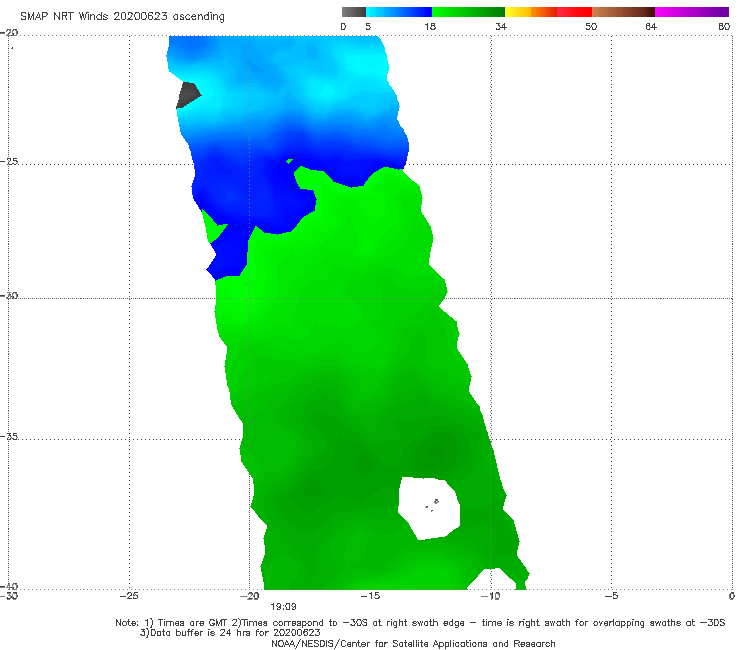
Task: Click the gray segment of the wind color bar
Action: tap(354, 12)
